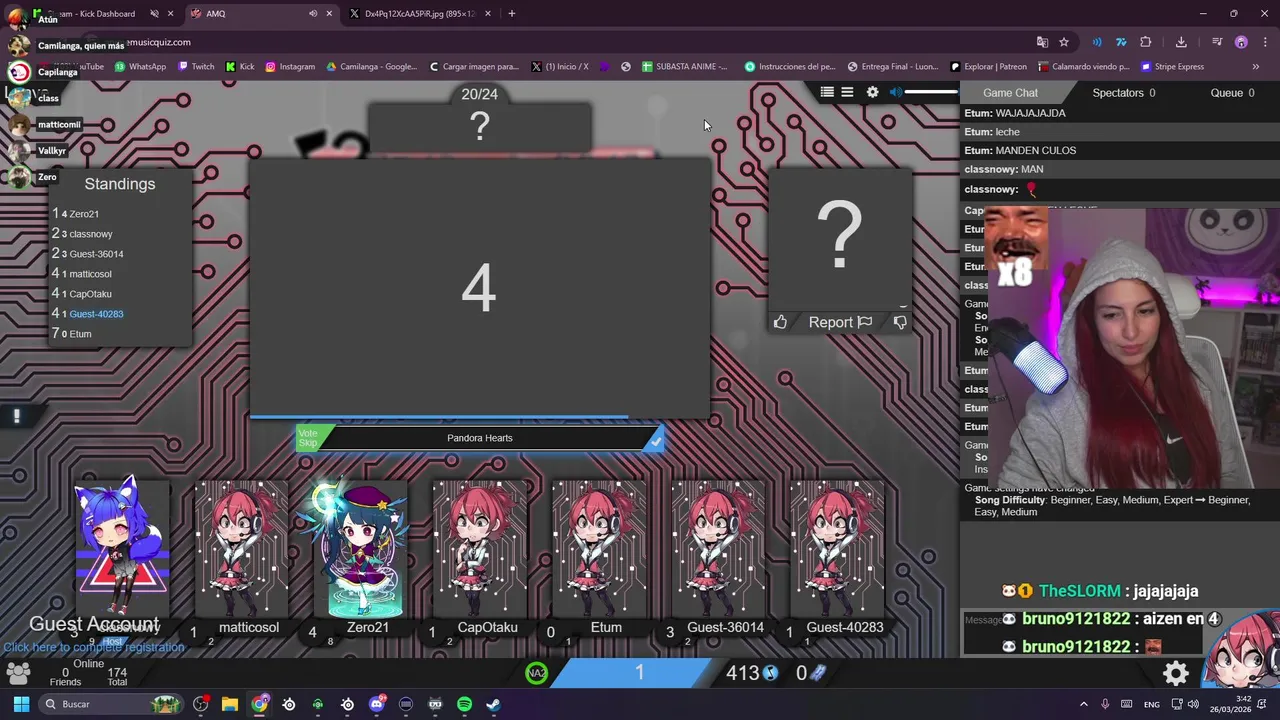Open the Windows Start menu
Viewport: 1280px width, 720px height.
click(x=20, y=704)
